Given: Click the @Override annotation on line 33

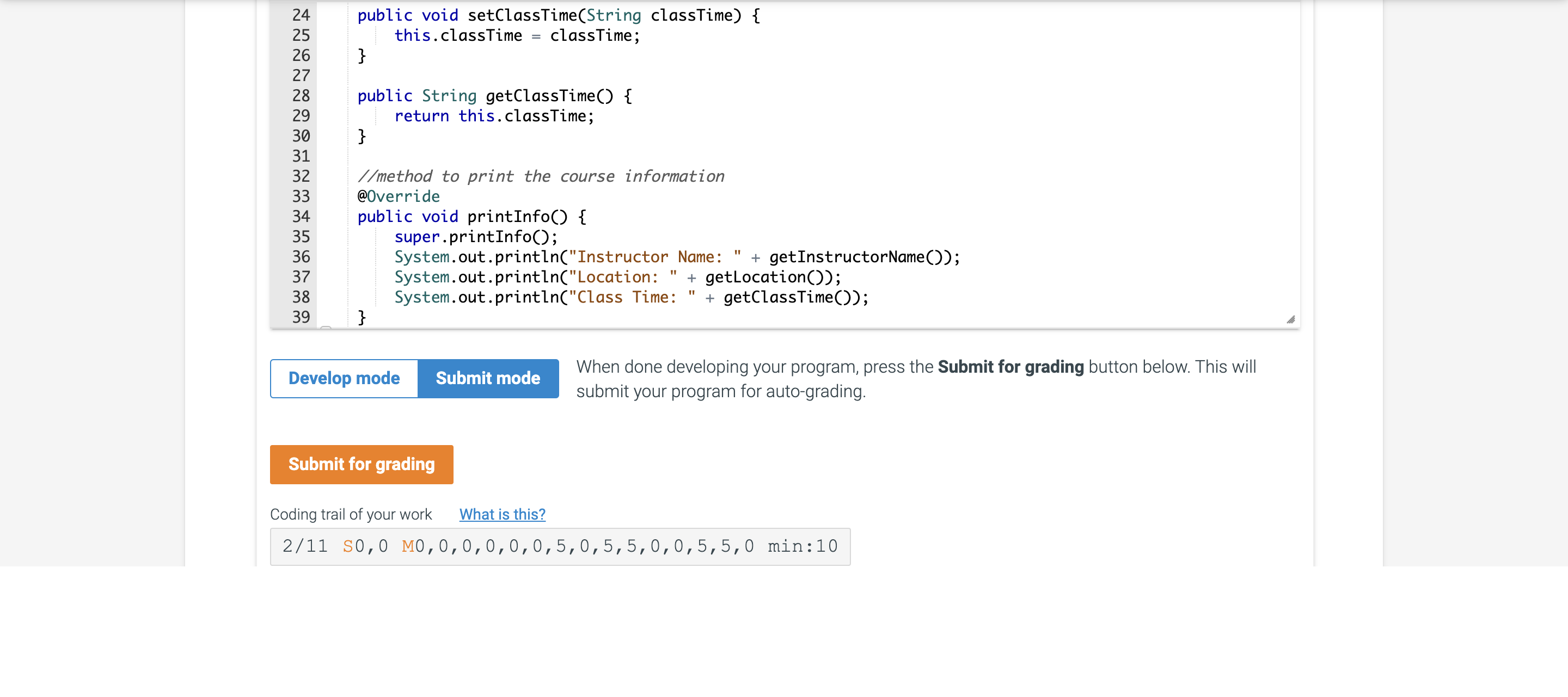Looking at the screenshot, I should (398, 196).
